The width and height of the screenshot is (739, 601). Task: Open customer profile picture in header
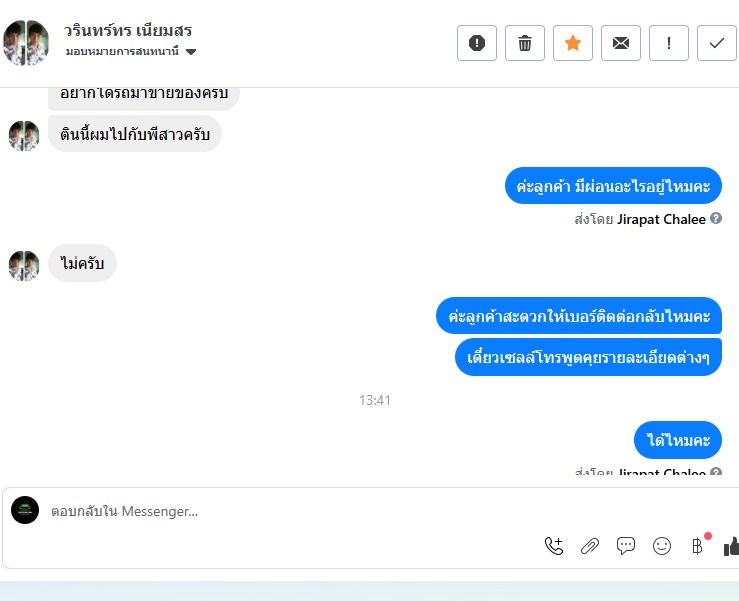tap(26, 43)
